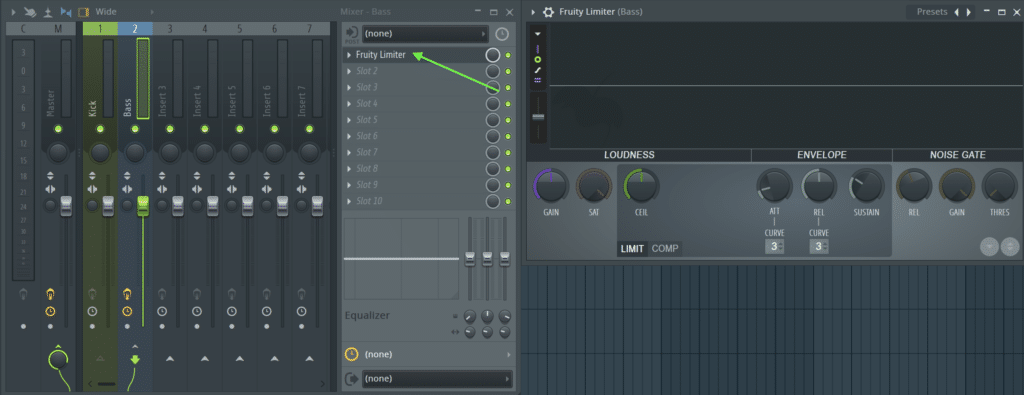This screenshot has width=1024, height=395.
Task: Click the Bass track latency clock icon
Action: tap(127, 311)
